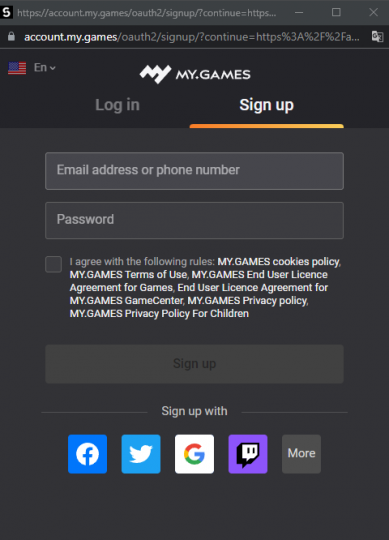Screen dimensions: 389x540
Task: Open MY.GAMES Terms of Use link
Action: tap(128, 274)
